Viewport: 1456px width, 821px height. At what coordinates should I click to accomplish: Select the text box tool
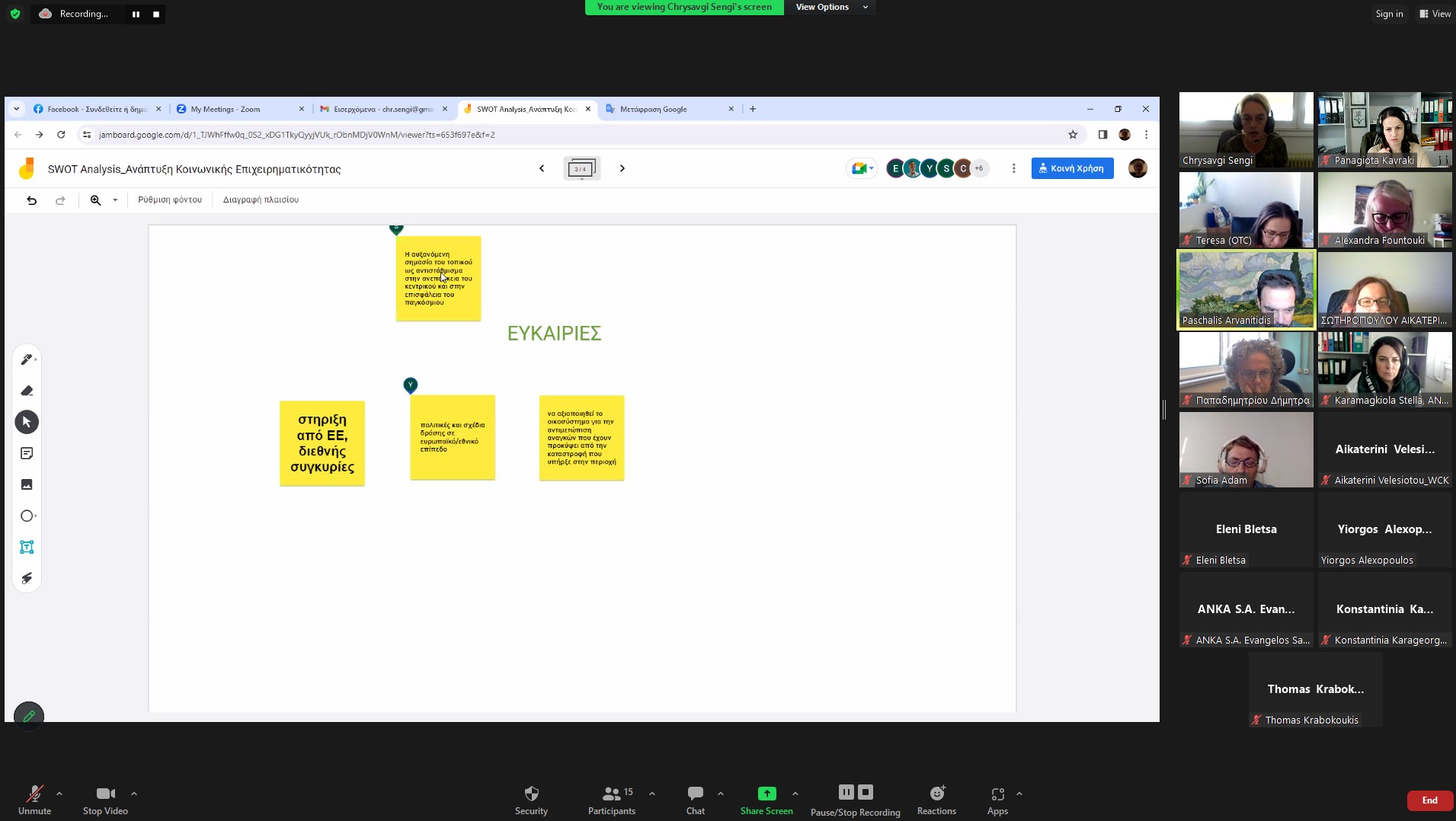27,547
